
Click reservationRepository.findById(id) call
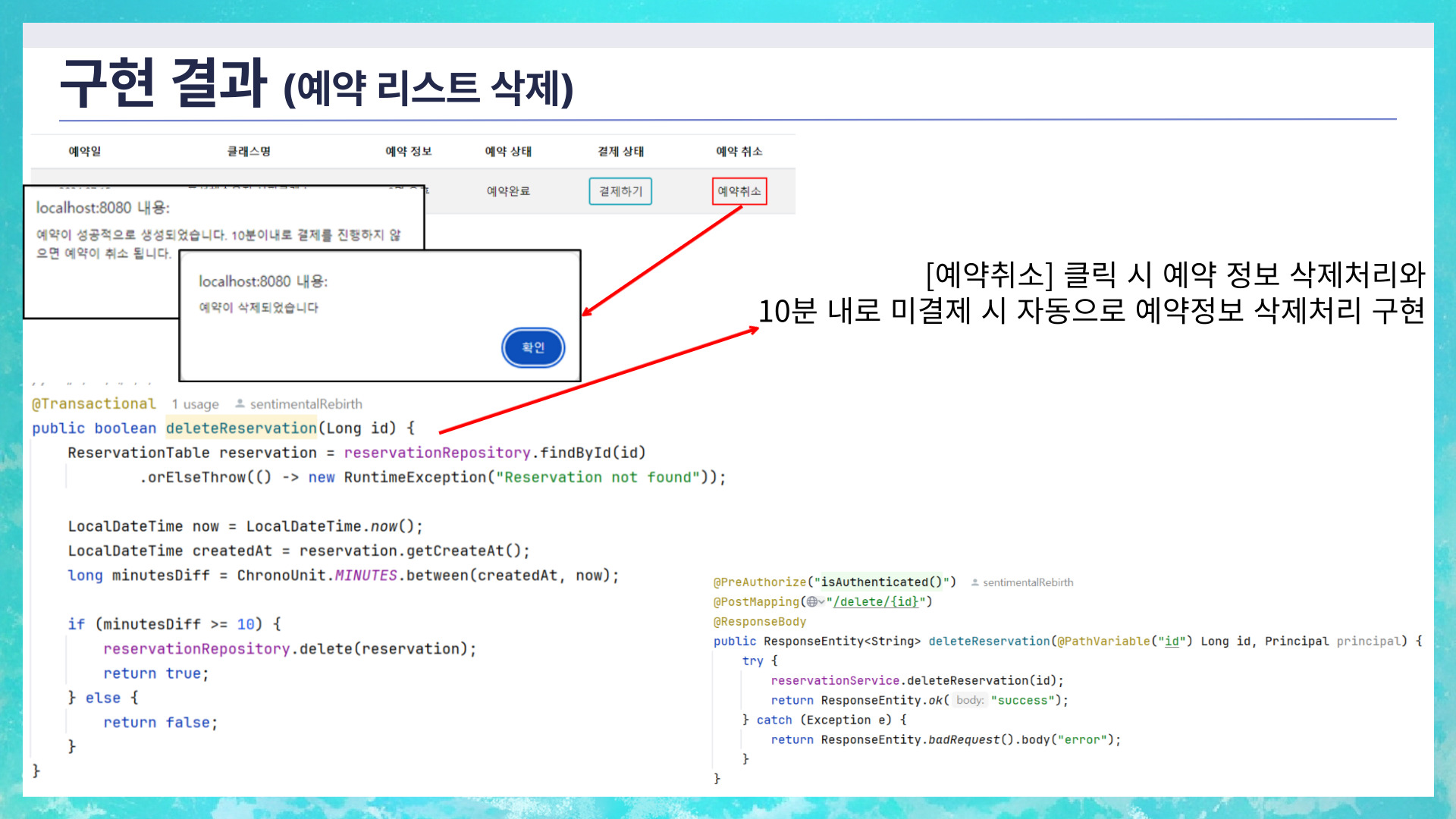[494, 453]
